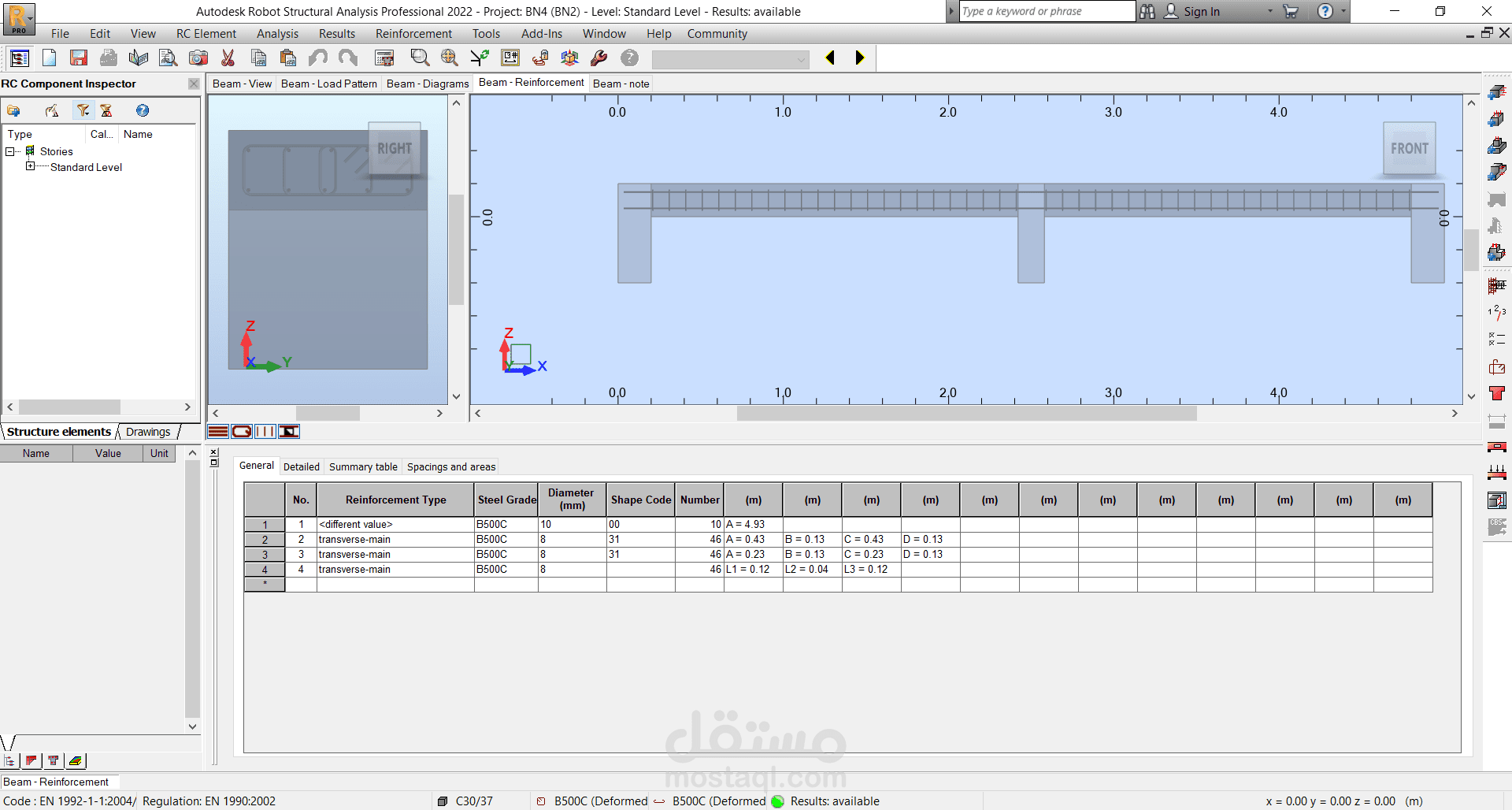Click the red T-section icon in right toolbar
Image resolution: width=1512 pixels, height=810 pixels.
1496,393
